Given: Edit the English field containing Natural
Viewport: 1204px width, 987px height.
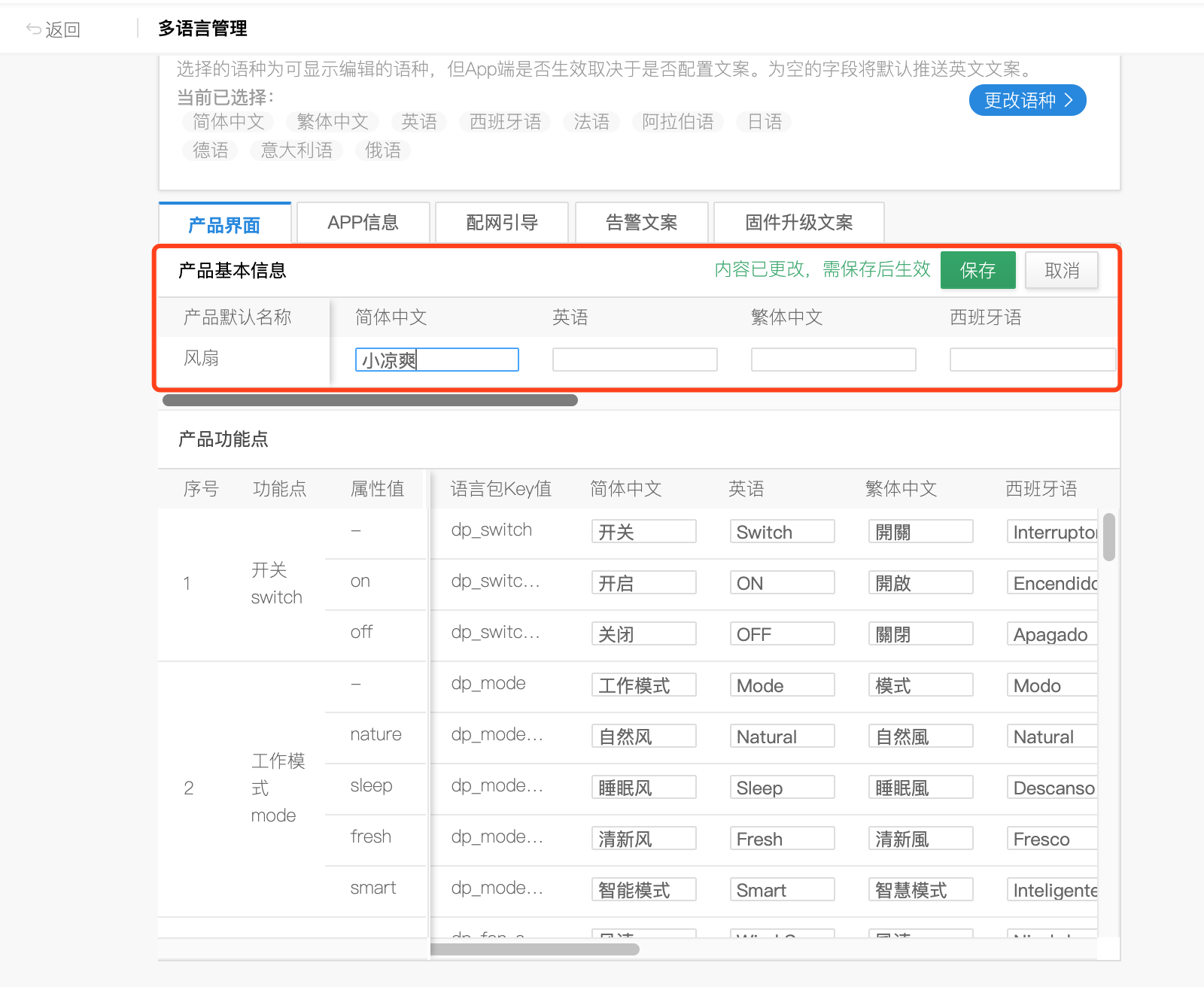Looking at the screenshot, I should (783, 736).
